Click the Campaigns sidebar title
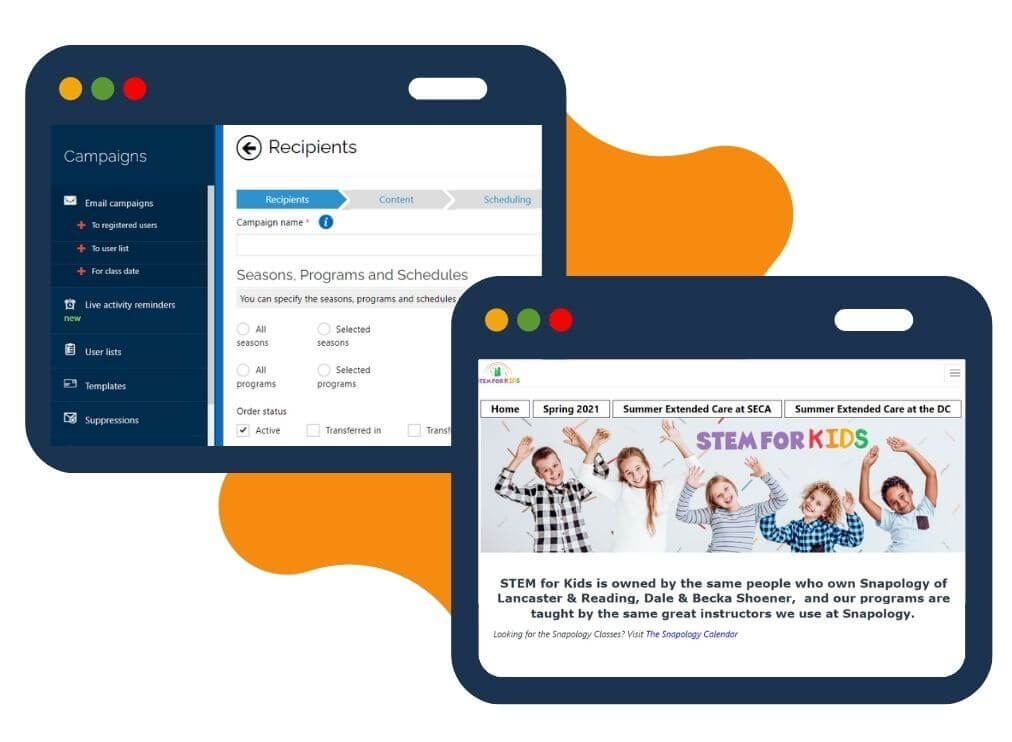Image resolution: width=1012 pixels, height=742 pixels. pos(105,156)
